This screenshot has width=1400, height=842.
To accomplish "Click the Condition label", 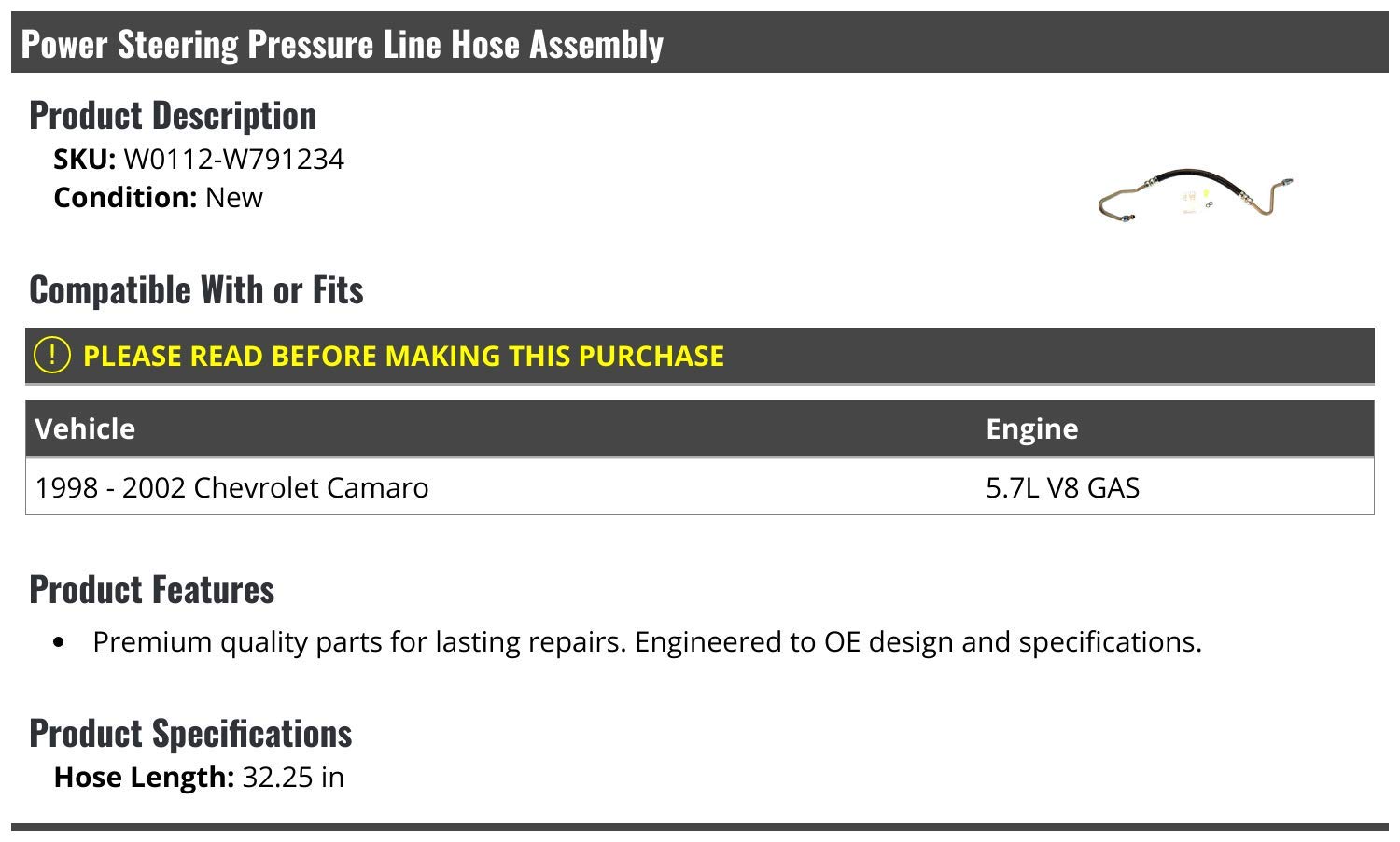I will (125, 198).
